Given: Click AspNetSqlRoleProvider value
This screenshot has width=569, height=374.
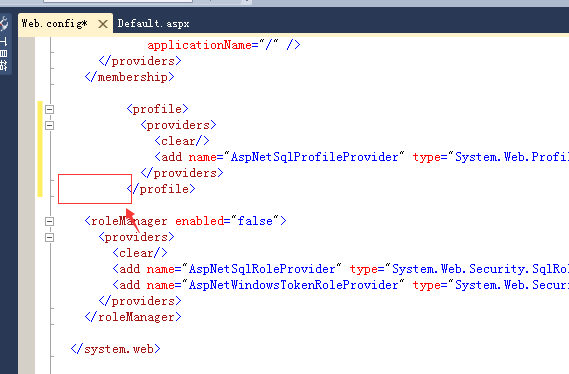Looking at the screenshot, I should tap(262, 269).
